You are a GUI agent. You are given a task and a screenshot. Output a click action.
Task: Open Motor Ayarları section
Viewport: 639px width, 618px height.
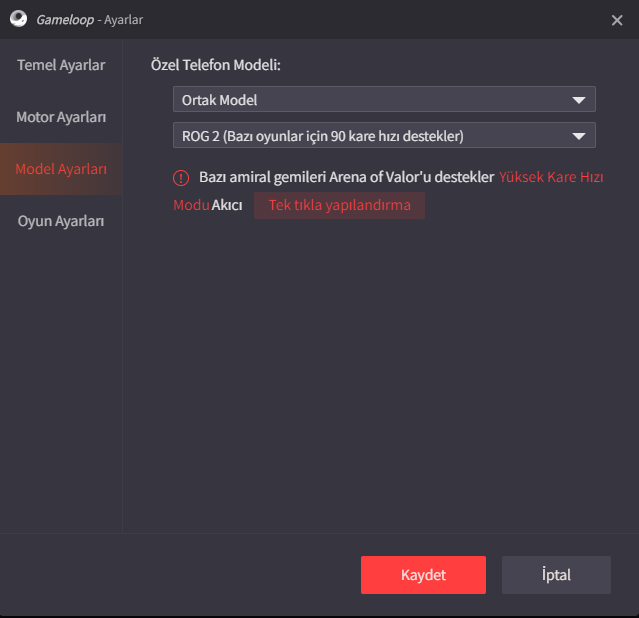(x=61, y=117)
